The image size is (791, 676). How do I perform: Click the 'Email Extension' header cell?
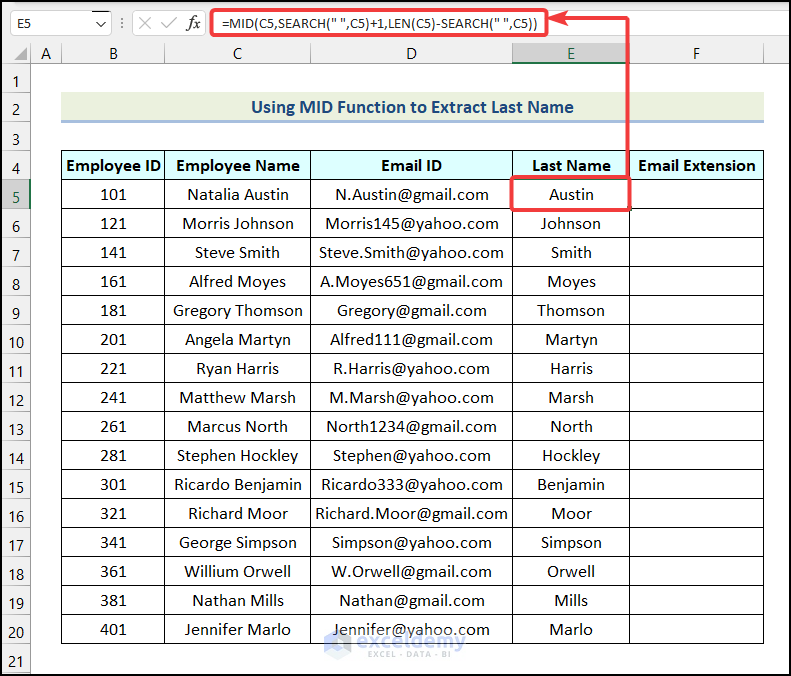point(696,165)
